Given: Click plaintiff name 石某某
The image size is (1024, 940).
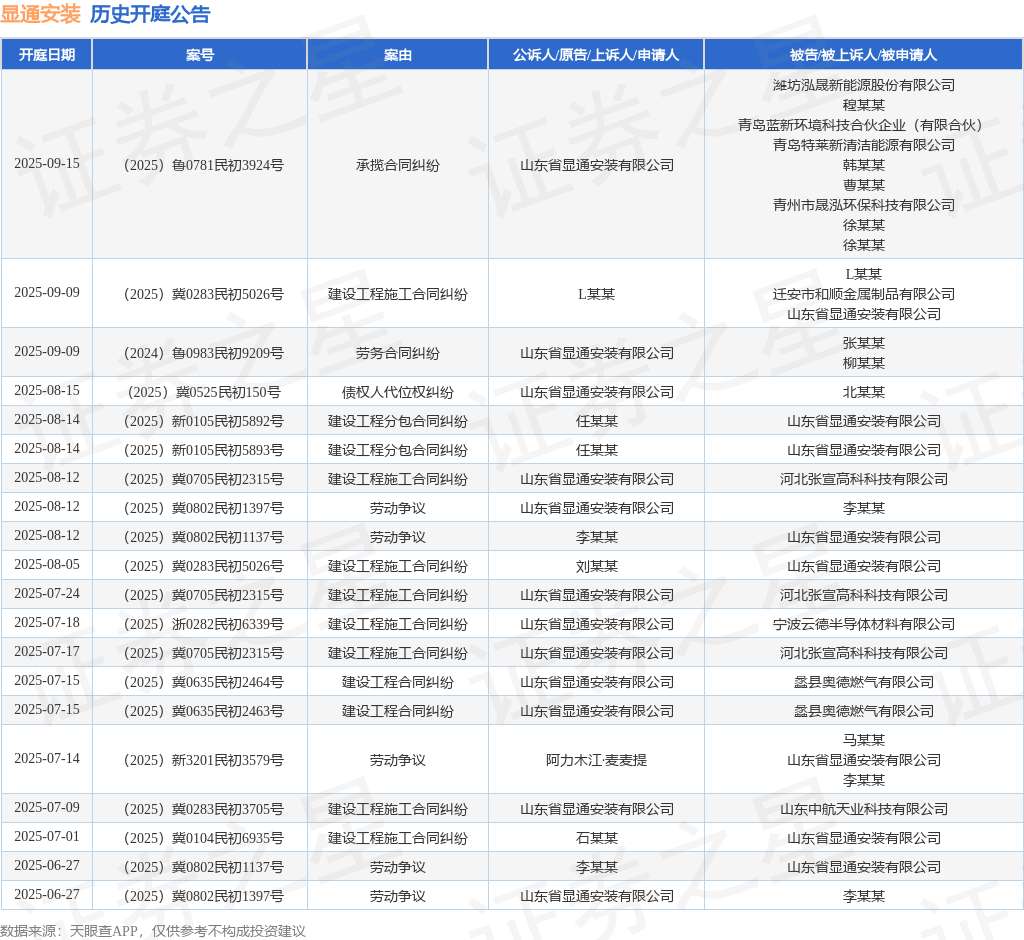Looking at the screenshot, I should 596,838.
